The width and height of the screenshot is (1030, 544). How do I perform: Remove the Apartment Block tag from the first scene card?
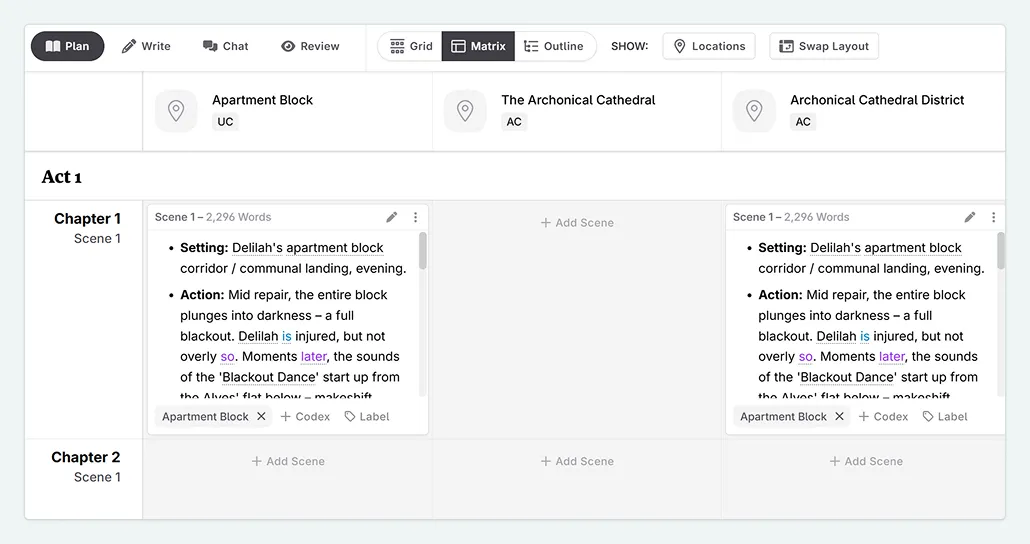pos(262,417)
